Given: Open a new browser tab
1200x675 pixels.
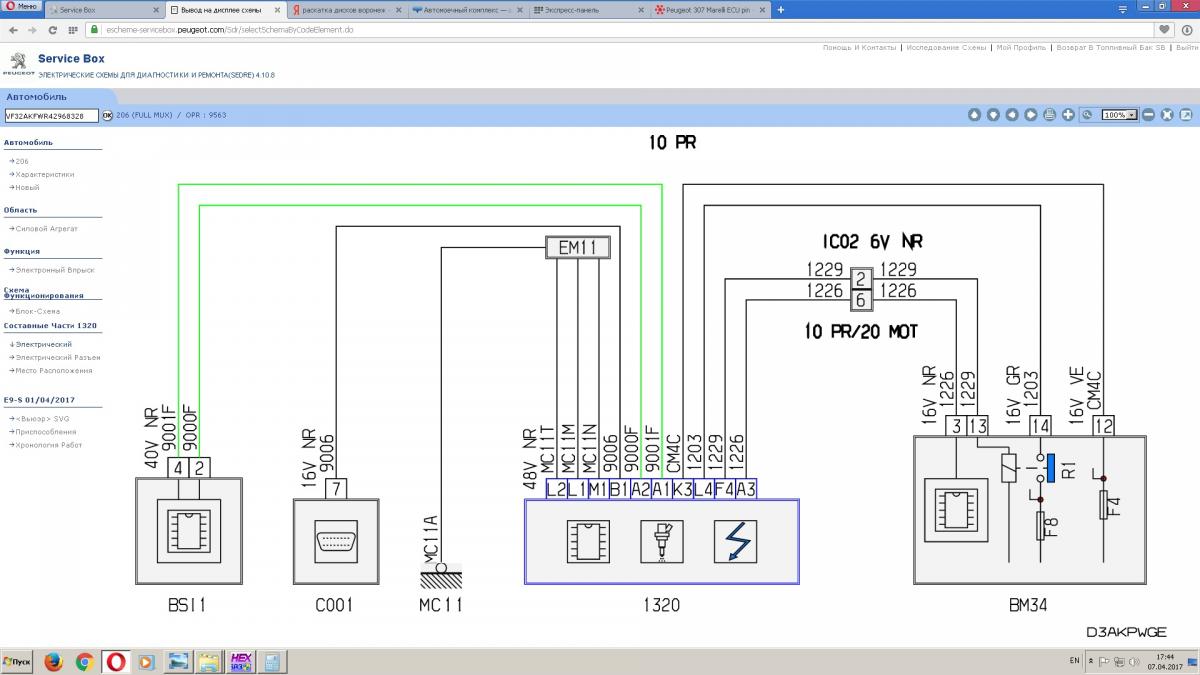Looking at the screenshot, I should [x=780, y=9].
